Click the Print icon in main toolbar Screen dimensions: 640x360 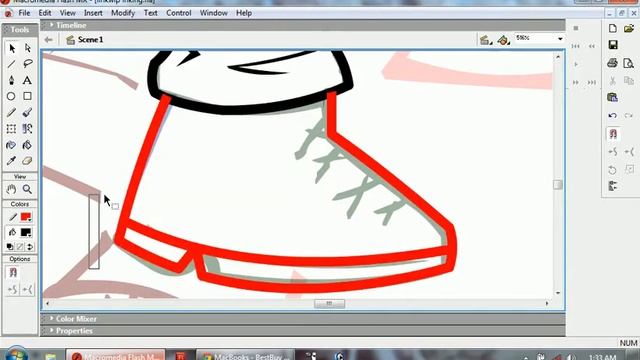[x=612, y=63]
